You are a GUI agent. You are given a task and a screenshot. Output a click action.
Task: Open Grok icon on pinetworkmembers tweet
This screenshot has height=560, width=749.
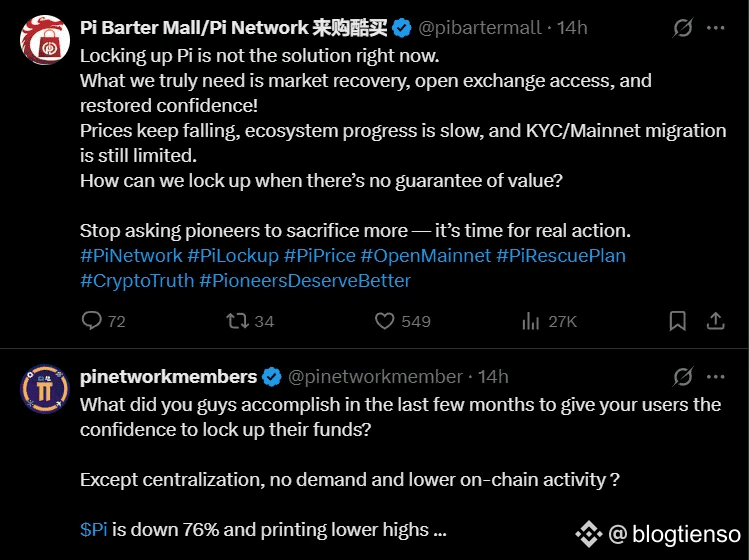[x=683, y=377]
